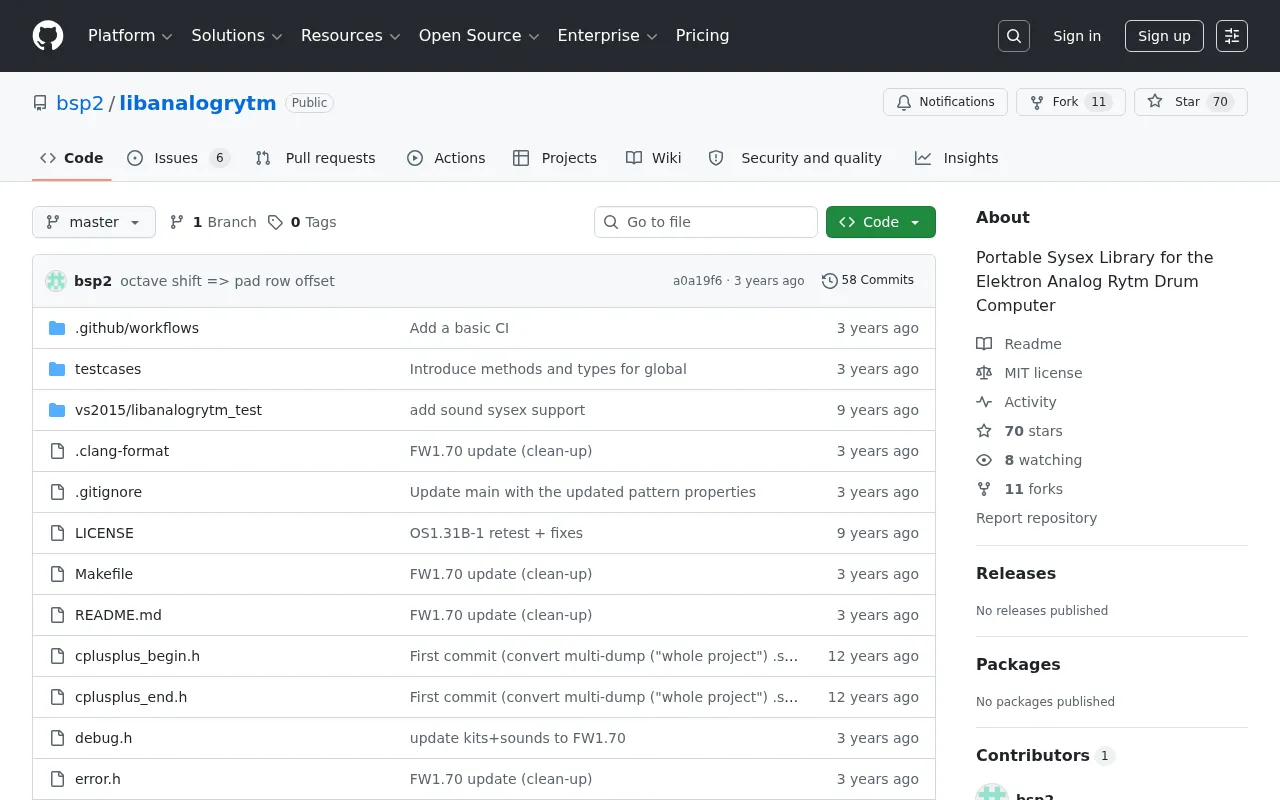Open commit "Add a basic CI"
Screen dimensions: 1280x800
[x=459, y=328]
